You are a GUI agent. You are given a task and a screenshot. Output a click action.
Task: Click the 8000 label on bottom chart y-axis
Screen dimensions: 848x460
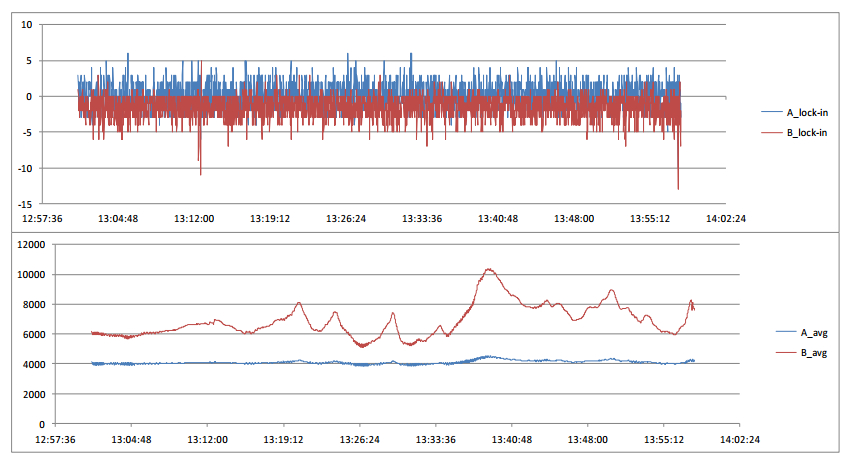point(32,305)
